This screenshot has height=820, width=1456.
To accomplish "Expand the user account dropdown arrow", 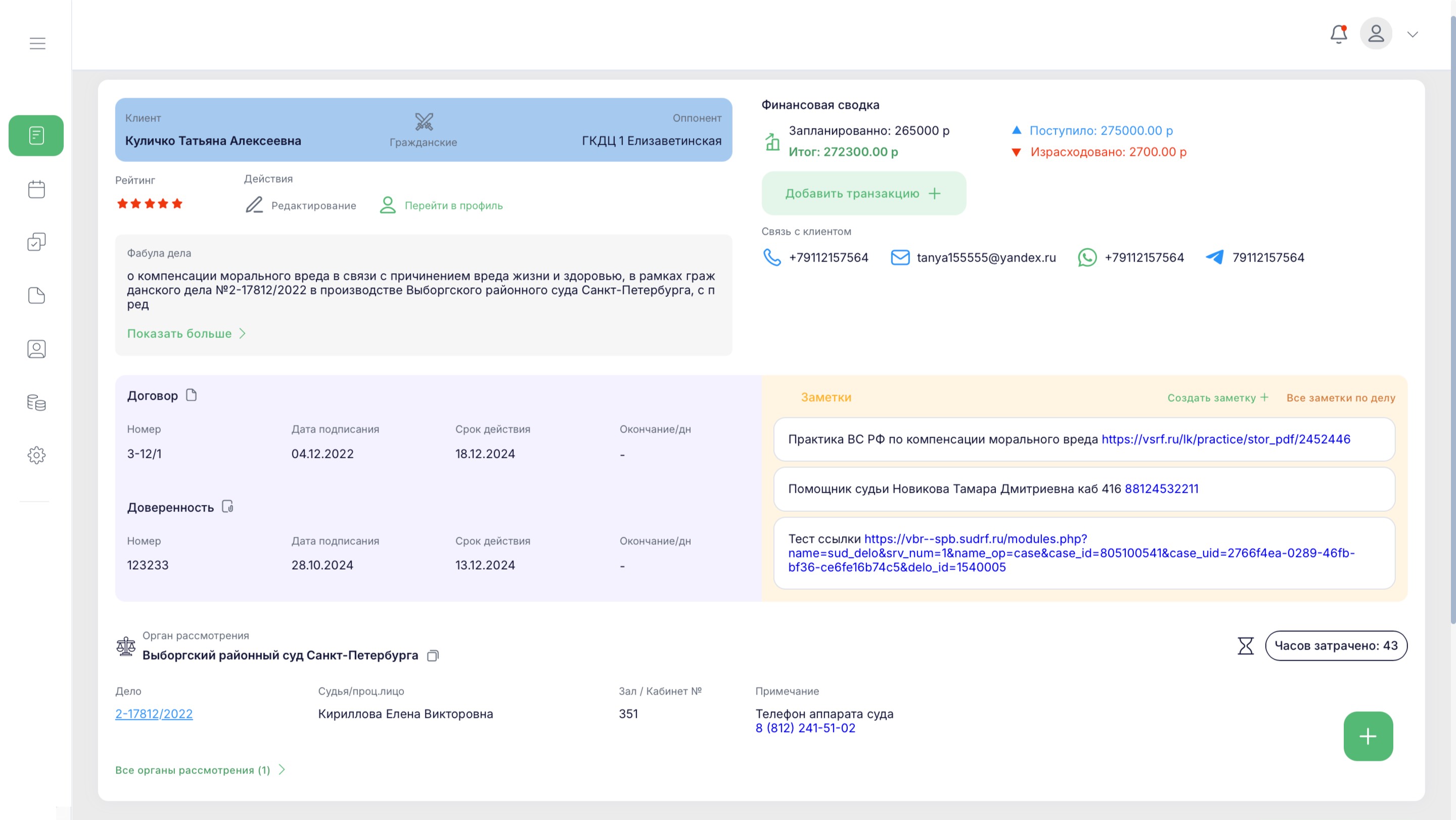I will tap(1413, 34).
